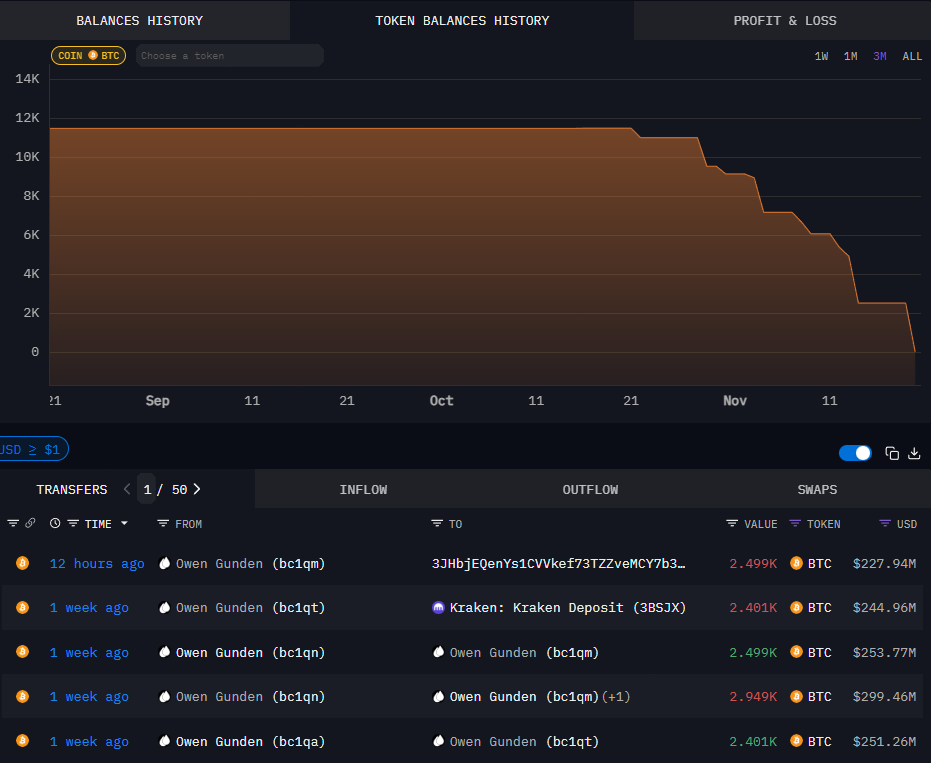The height and width of the screenshot is (763, 931).
Task: Click the download chart data icon
Action: tap(914, 452)
